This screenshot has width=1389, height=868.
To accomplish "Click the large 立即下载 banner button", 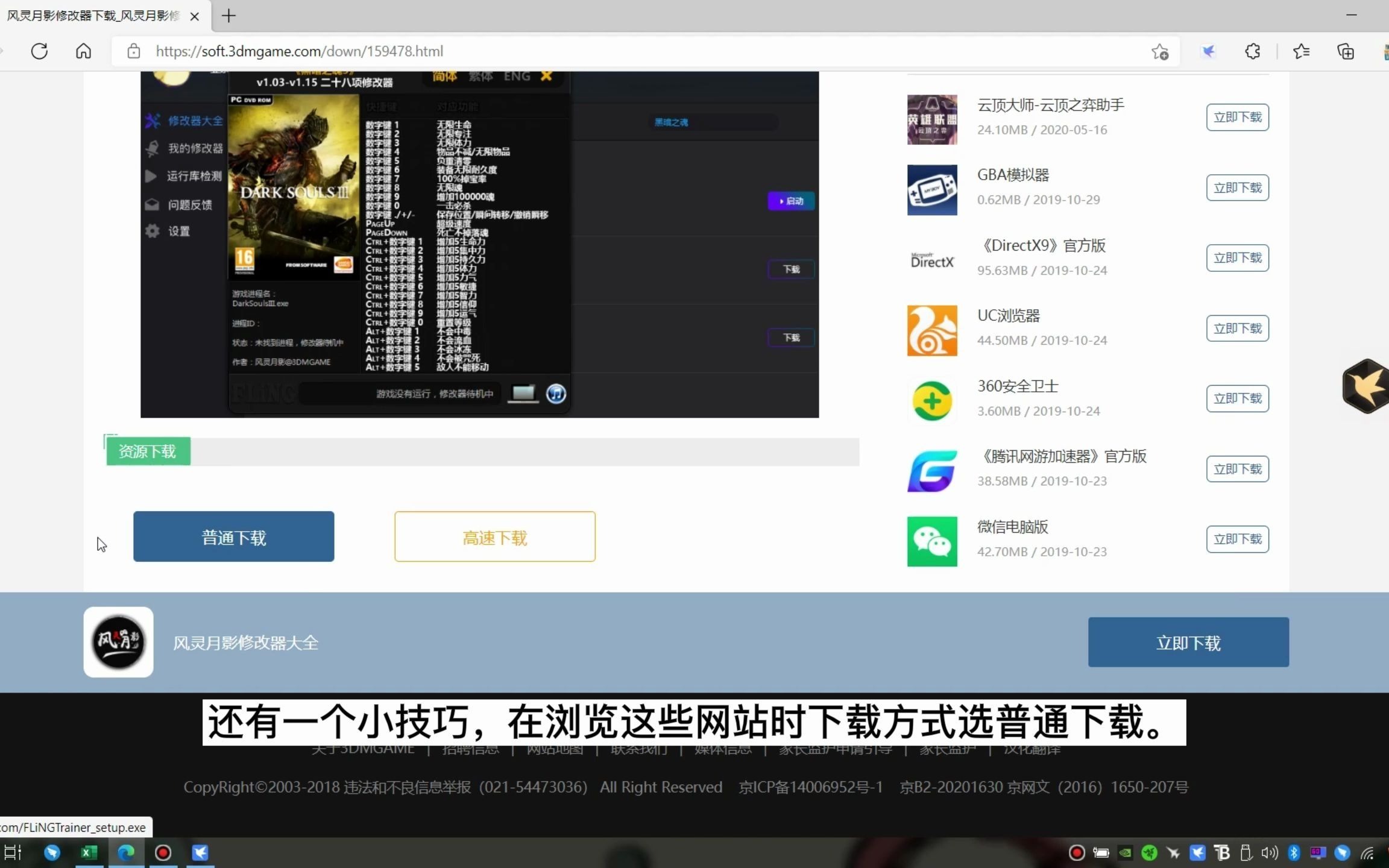I will click(1188, 642).
